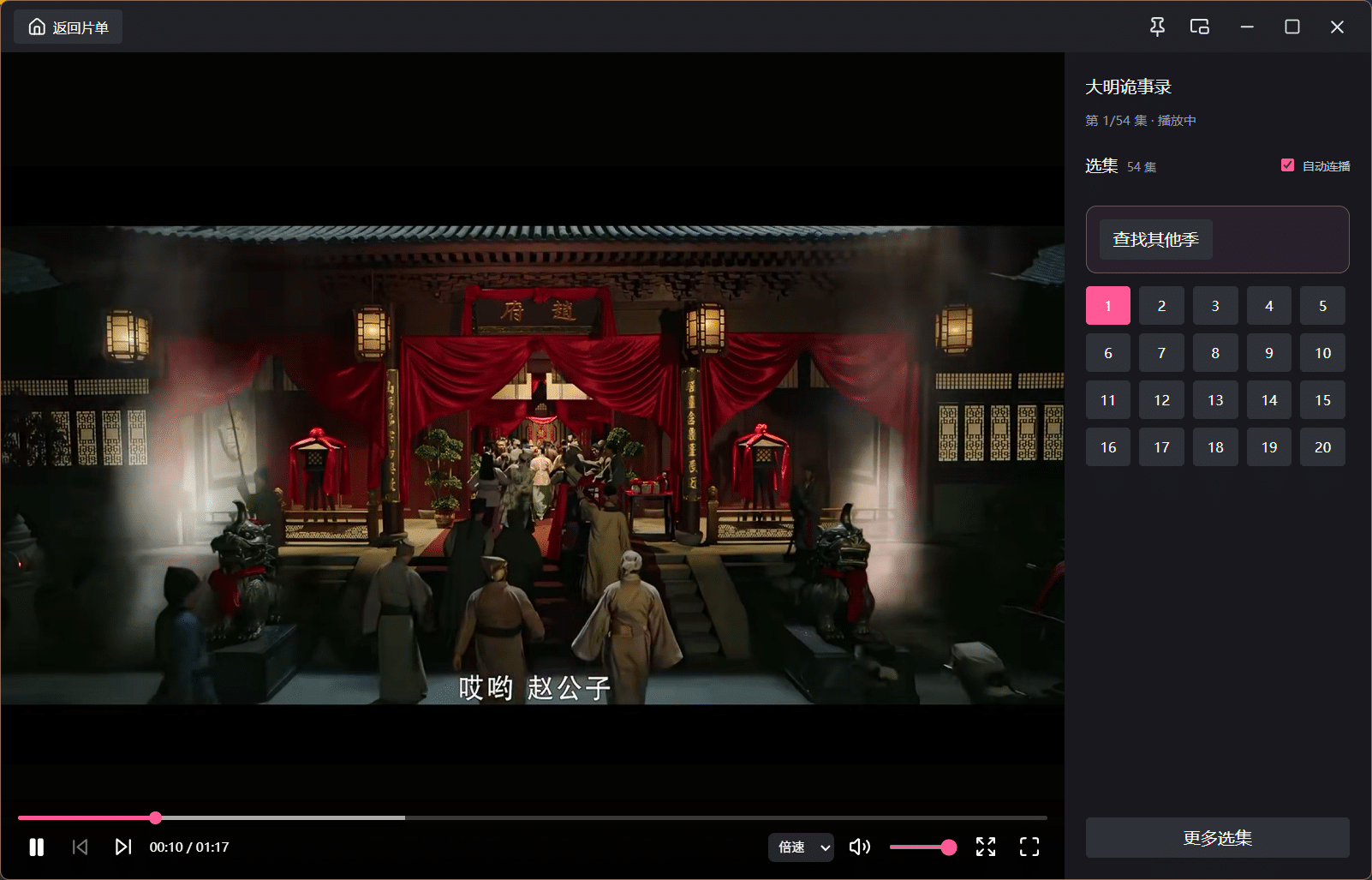The height and width of the screenshot is (880, 1372).
Task: Select episode 1
Action: (x=1108, y=306)
